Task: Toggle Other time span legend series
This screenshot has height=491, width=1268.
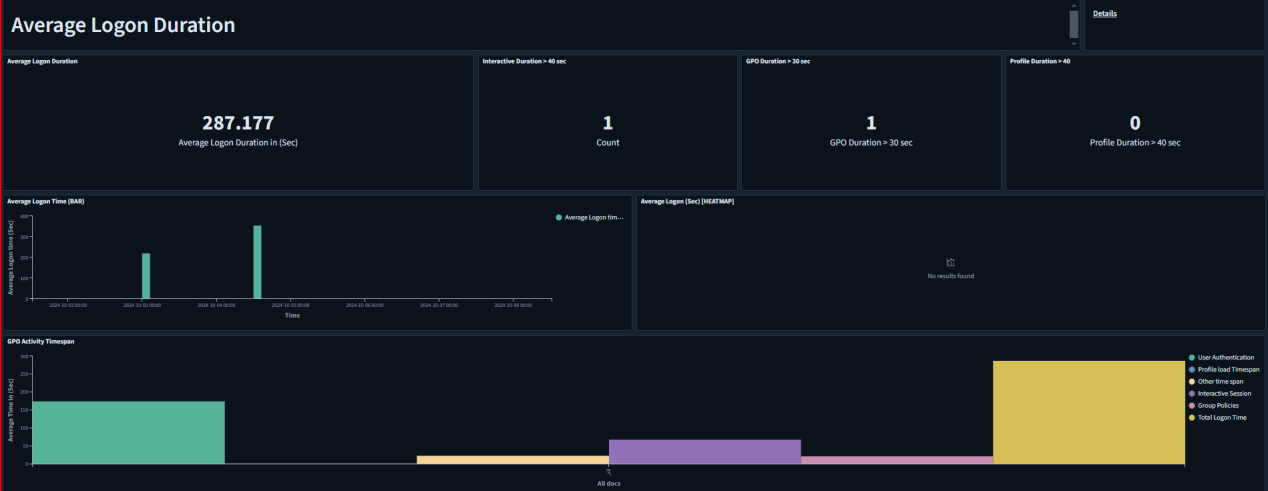Action: tap(1220, 381)
